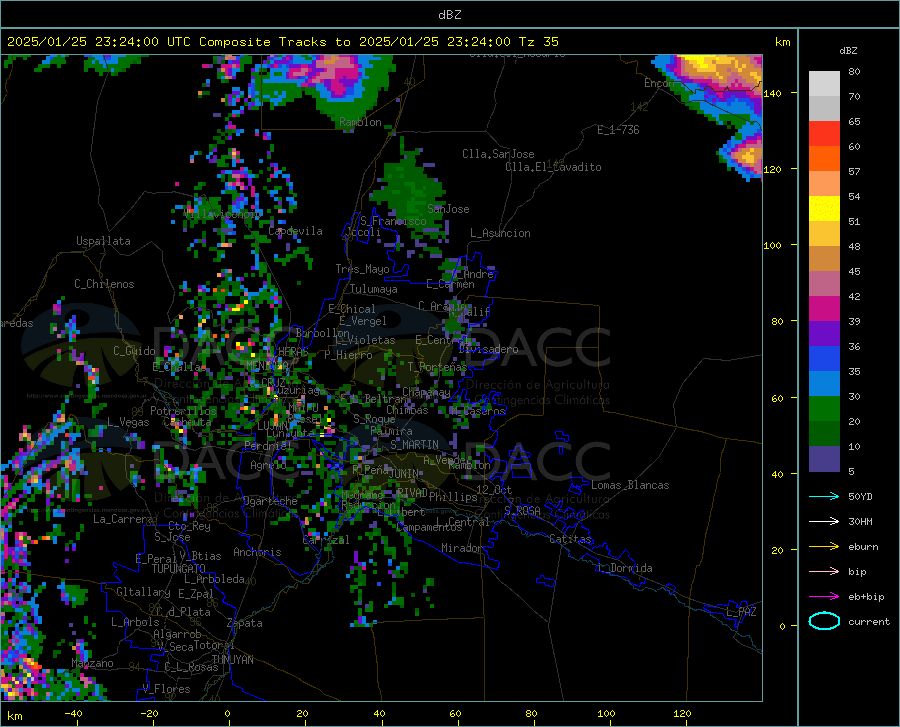Click the V_Flores map label
This screenshot has width=900, height=727.
point(166,689)
